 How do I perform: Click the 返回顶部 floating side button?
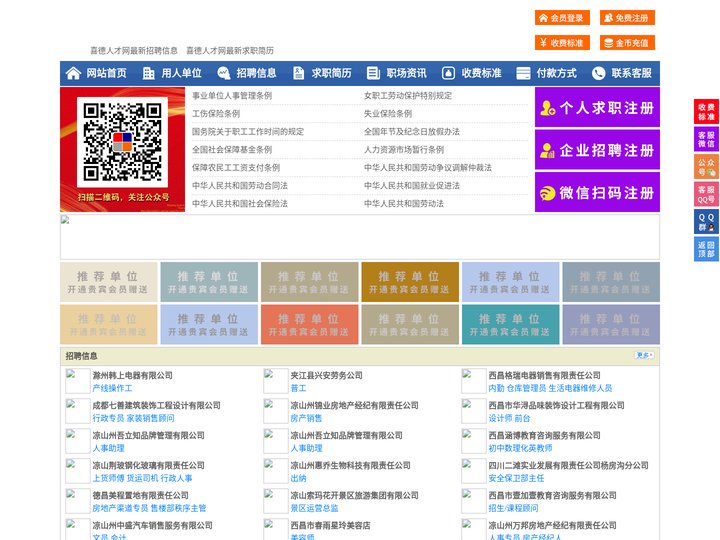pyautogui.click(x=706, y=249)
